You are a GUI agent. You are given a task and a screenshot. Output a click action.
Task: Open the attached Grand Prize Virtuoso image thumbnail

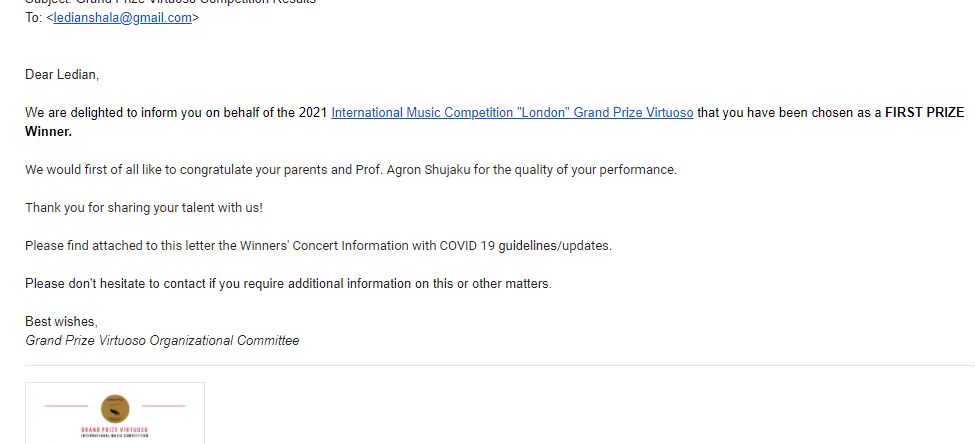115,413
